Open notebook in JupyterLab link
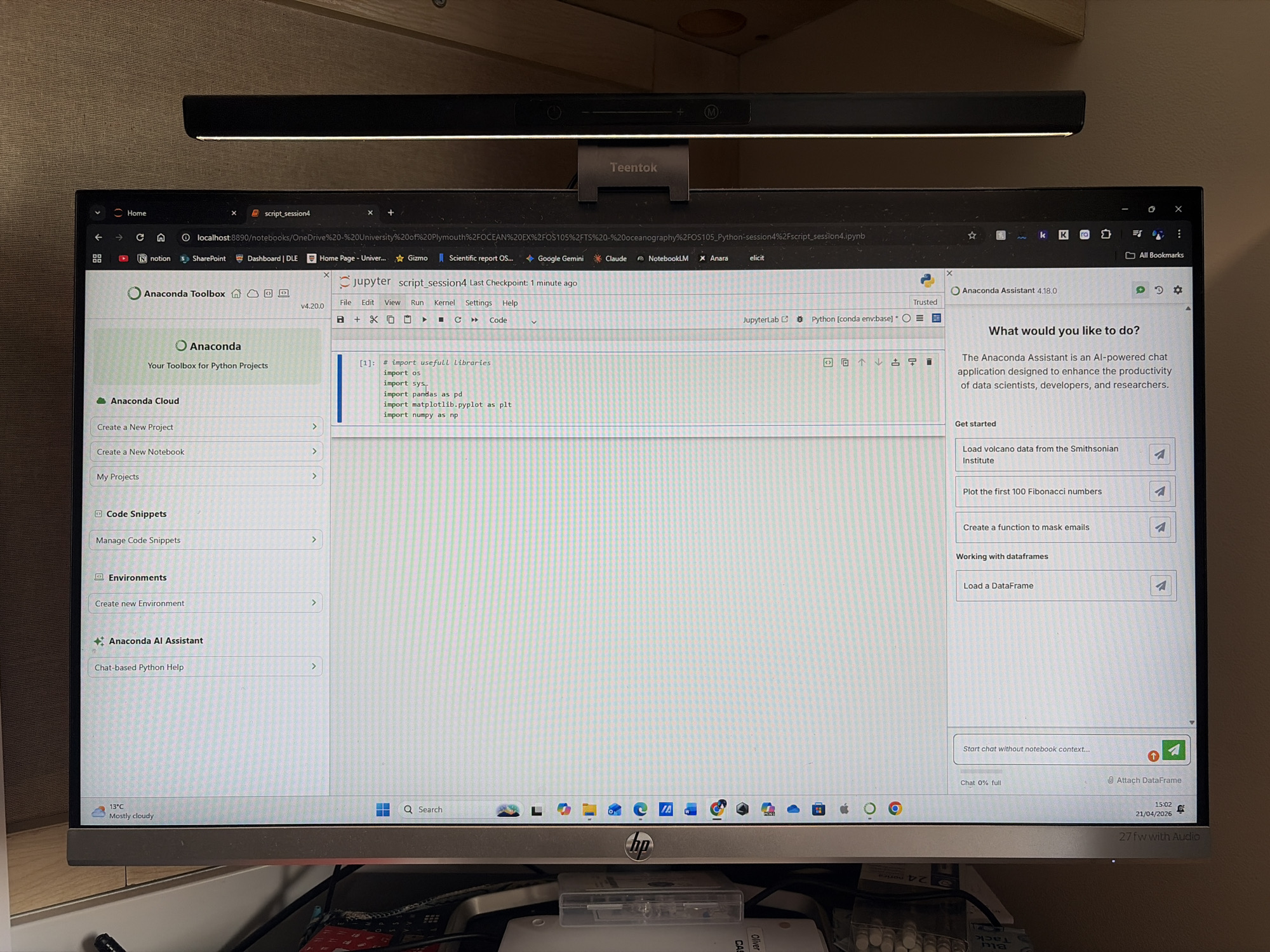 pyautogui.click(x=765, y=319)
